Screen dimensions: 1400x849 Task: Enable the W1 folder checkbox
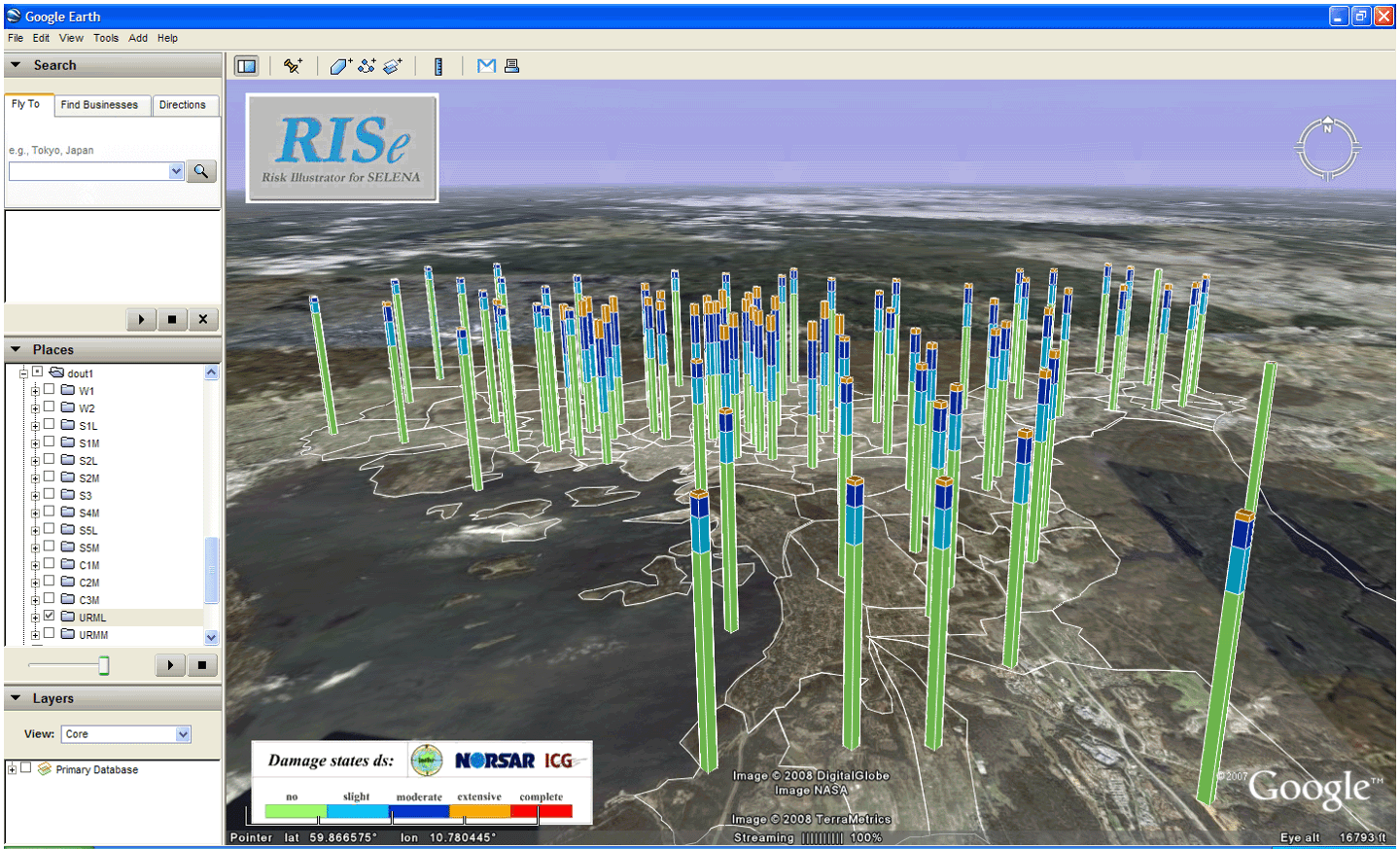(x=50, y=390)
